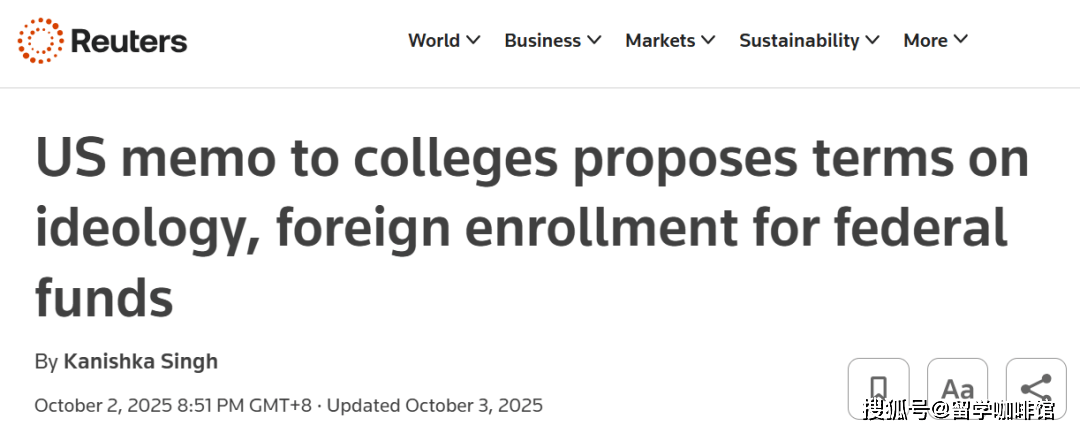
Task: Expand the Markets dropdown arrow
Action: tap(708, 40)
